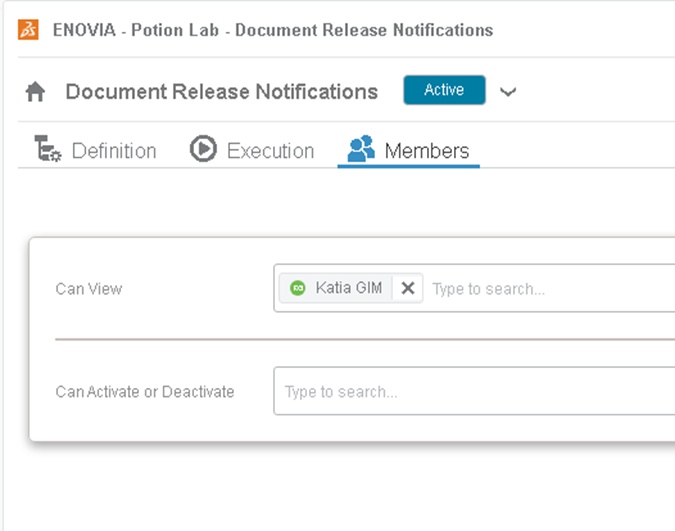Click the 3DS ENOVIA logo icon
This screenshot has height=531, width=675.
pyautogui.click(x=29, y=29)
